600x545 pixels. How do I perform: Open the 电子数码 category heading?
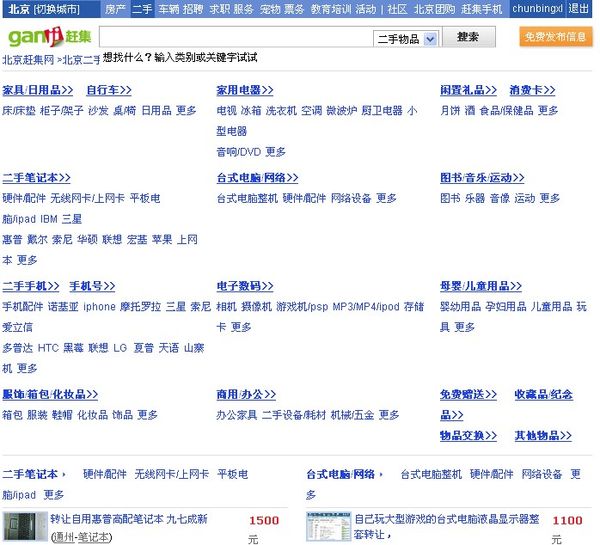pos(249,286)
